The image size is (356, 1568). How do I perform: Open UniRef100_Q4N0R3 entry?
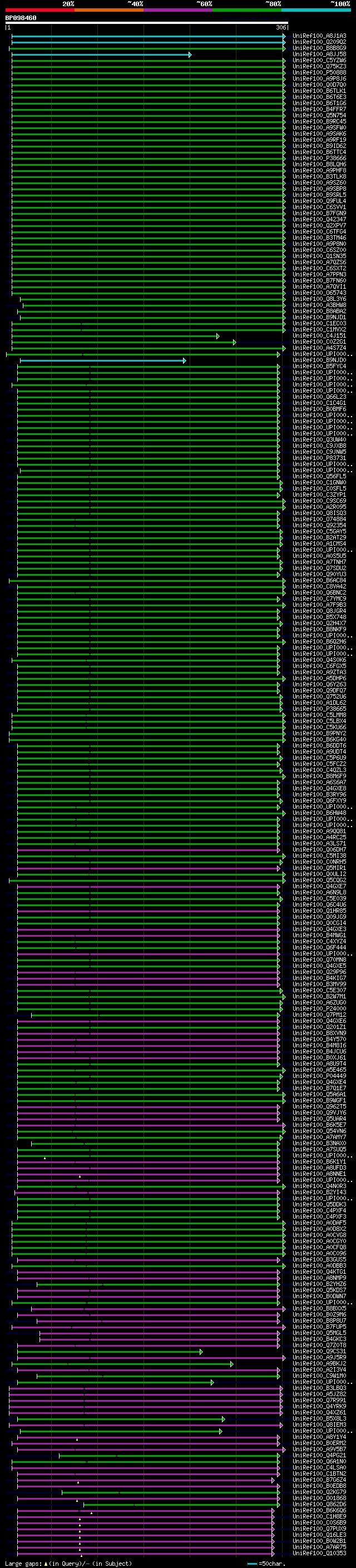click(319, 1186)
